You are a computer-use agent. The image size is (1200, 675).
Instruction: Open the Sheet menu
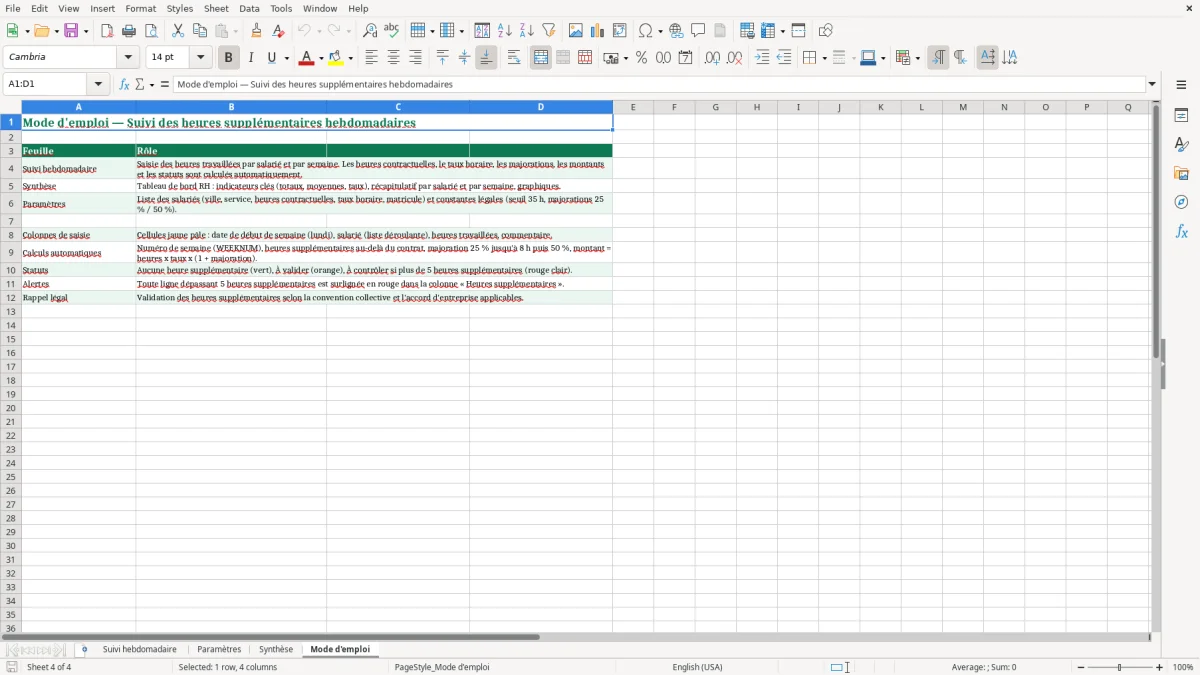(216, 8)
